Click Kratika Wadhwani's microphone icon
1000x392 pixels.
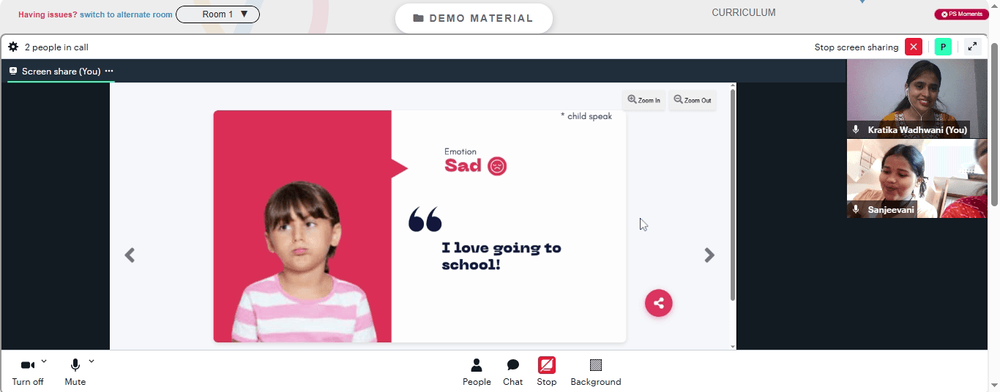[856, 129]
